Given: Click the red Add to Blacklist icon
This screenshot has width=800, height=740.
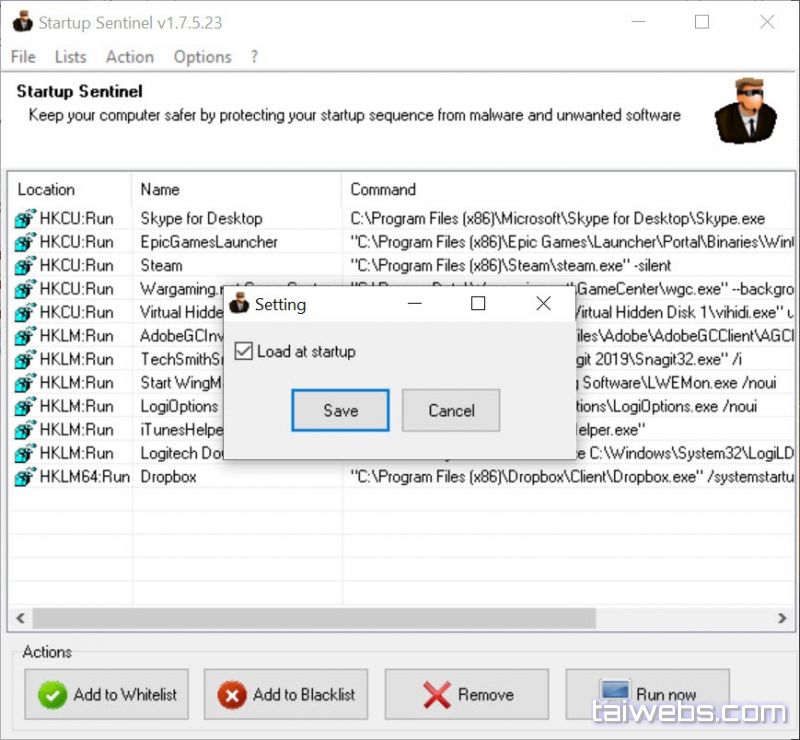Looking at the screenshot, I should (x=232, y=694).
